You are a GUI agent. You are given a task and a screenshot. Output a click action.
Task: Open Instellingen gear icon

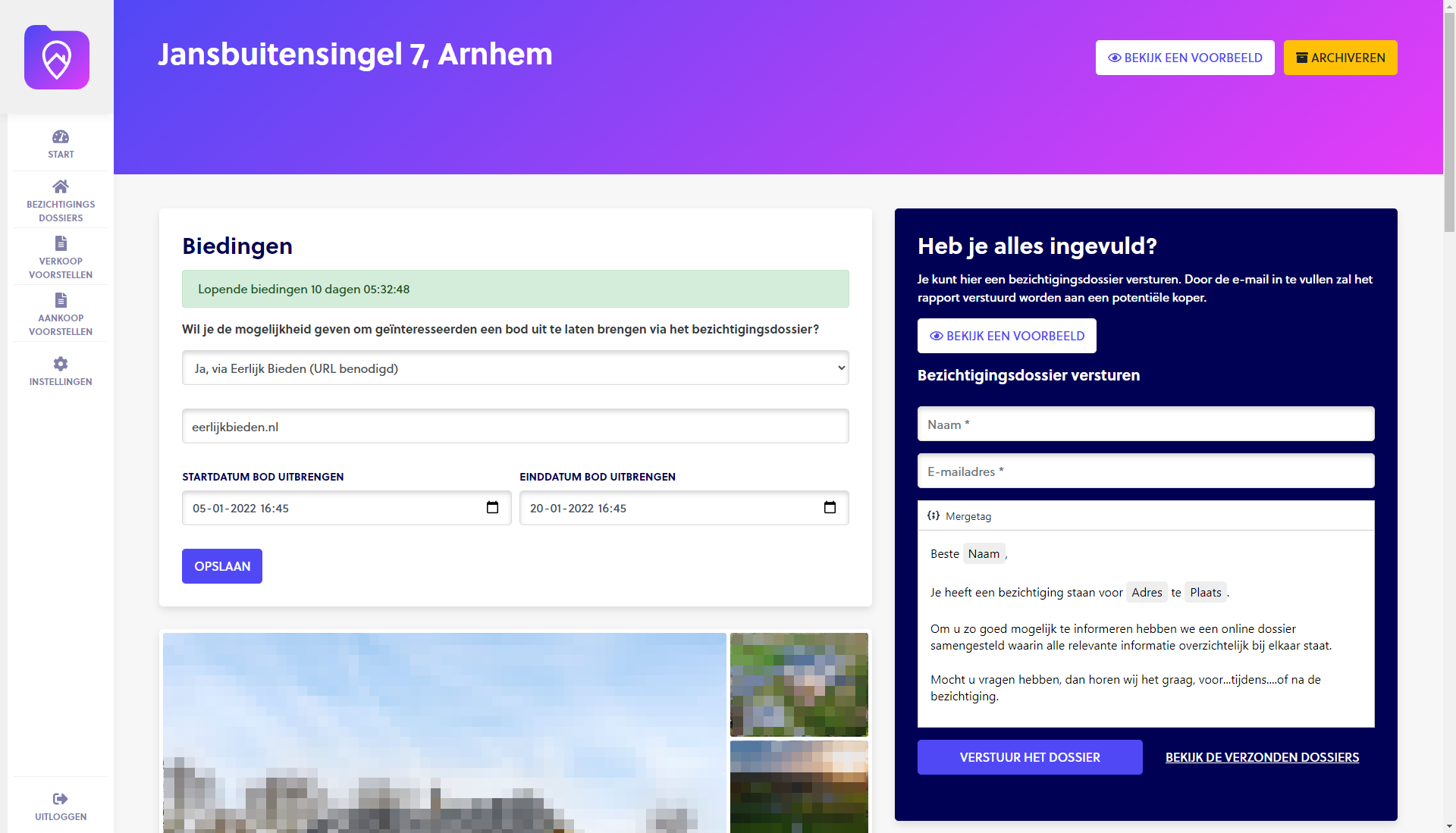coord(61,364)
